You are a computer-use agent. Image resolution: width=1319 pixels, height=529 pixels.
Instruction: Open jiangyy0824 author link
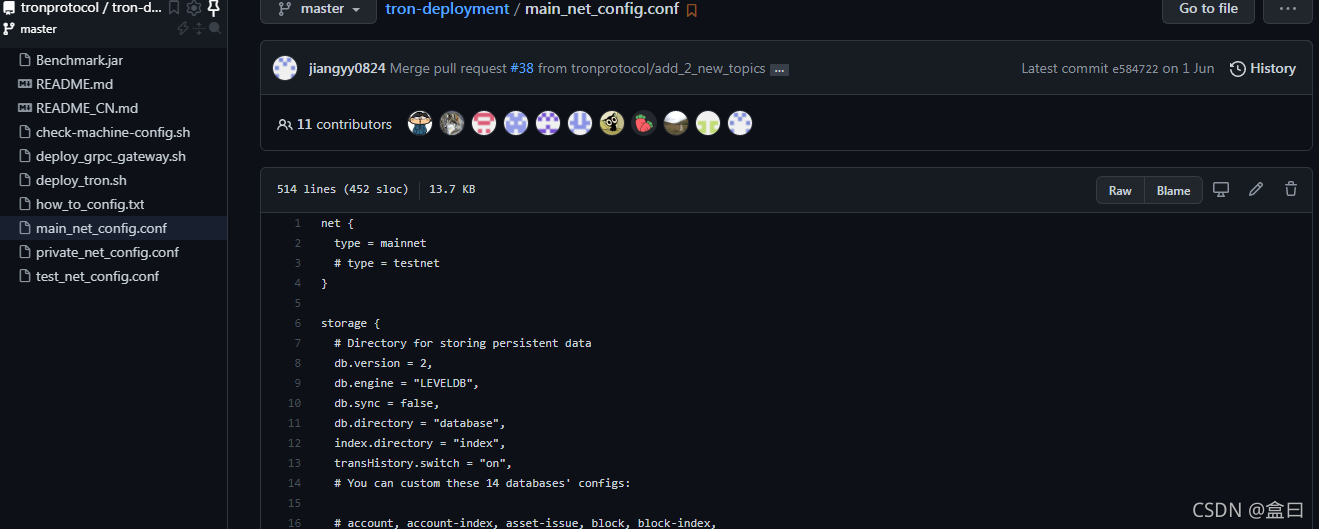tap(347, 69)
